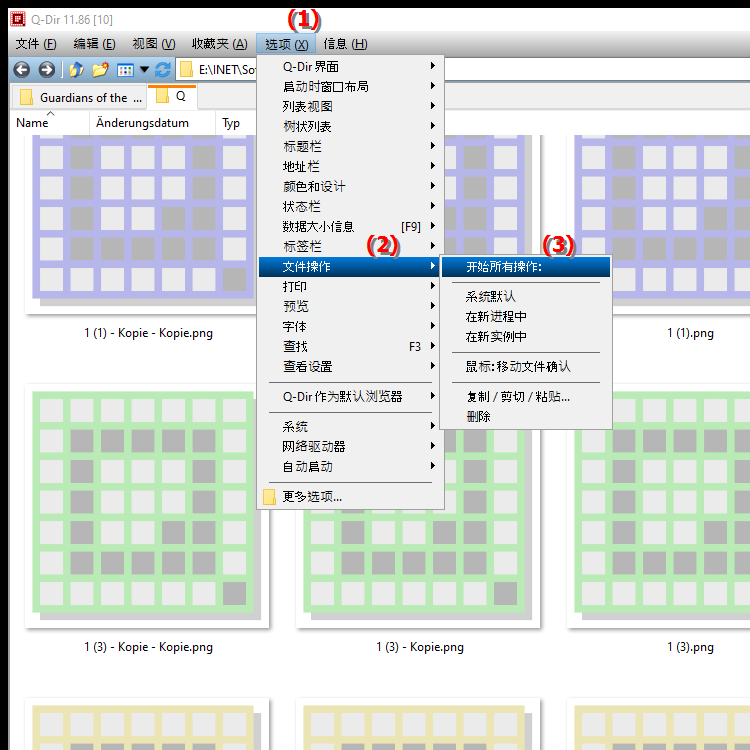This screenshot has width=750, height=750.
Task: Open the 打印 submenu
Action: (350, 287)
